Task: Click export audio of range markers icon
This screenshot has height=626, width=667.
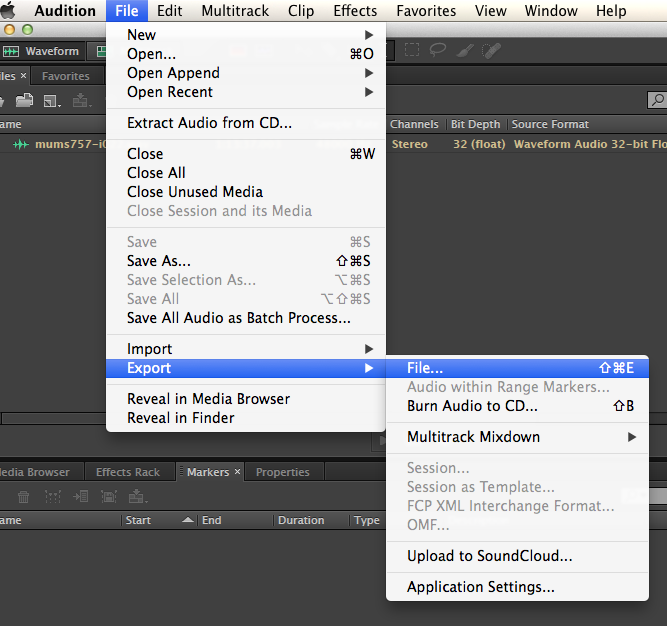Action: click(109, 496)
